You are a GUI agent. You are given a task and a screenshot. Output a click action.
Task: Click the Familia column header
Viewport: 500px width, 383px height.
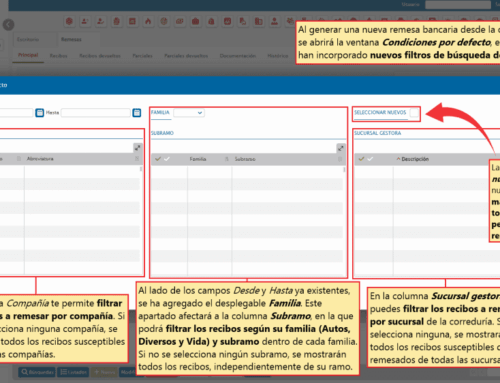[x=198, y=159]
